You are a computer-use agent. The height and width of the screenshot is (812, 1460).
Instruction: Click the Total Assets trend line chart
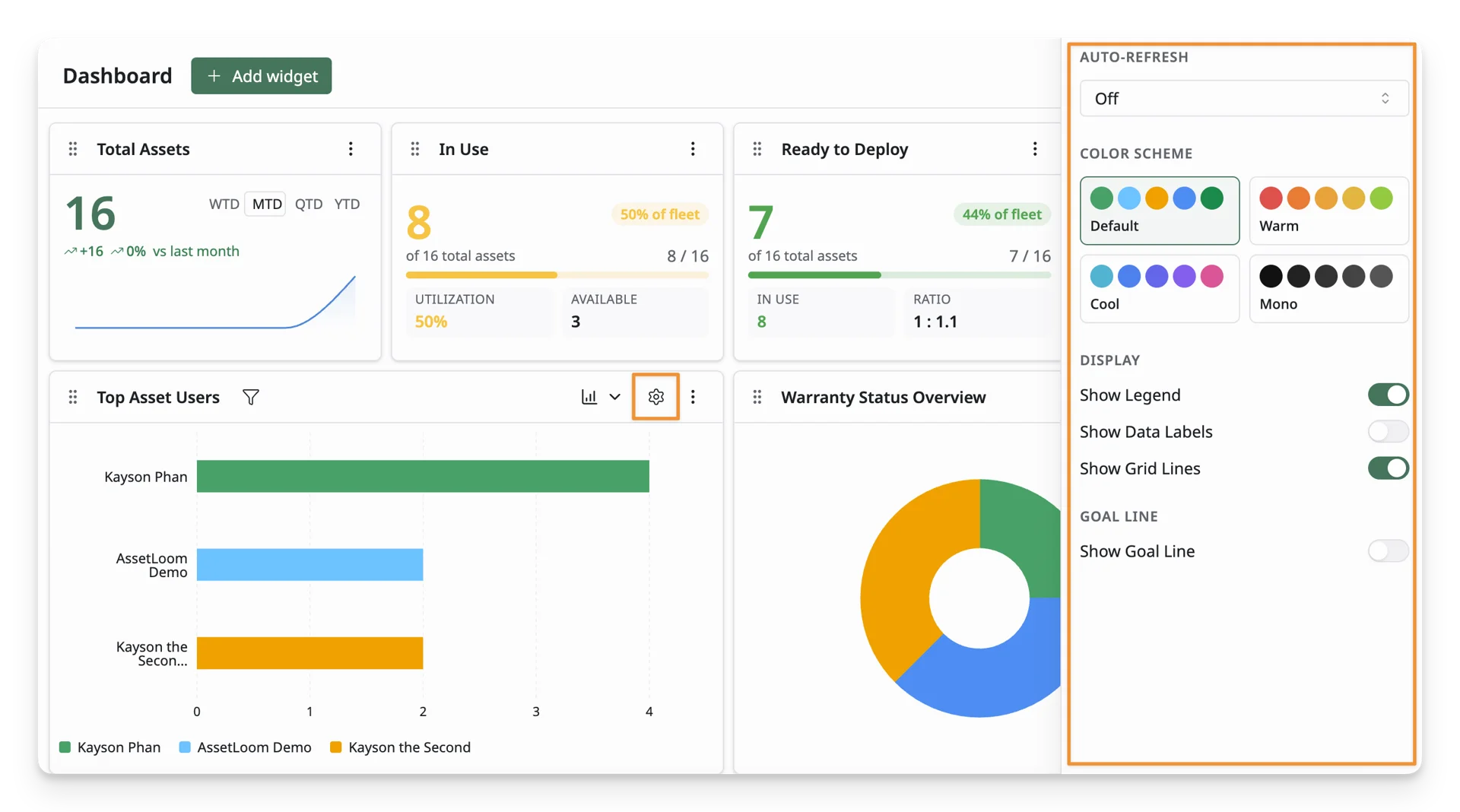click(215, 303)
